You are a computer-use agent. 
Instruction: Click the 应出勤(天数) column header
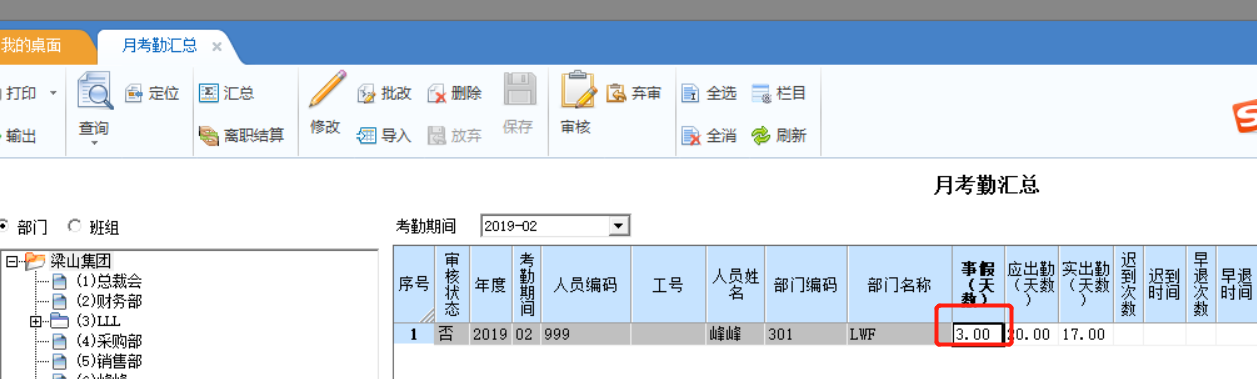tap(1031, 284)
